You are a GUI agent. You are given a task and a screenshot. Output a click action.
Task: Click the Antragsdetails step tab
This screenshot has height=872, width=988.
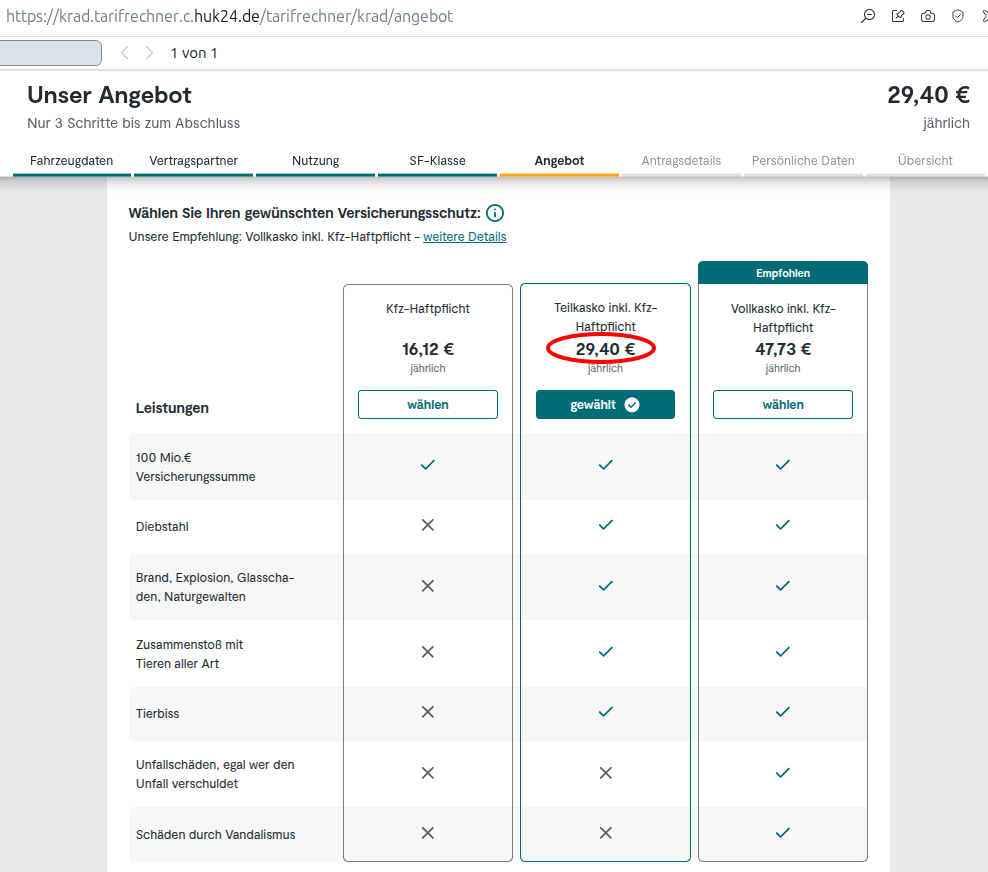pos(681,161)
